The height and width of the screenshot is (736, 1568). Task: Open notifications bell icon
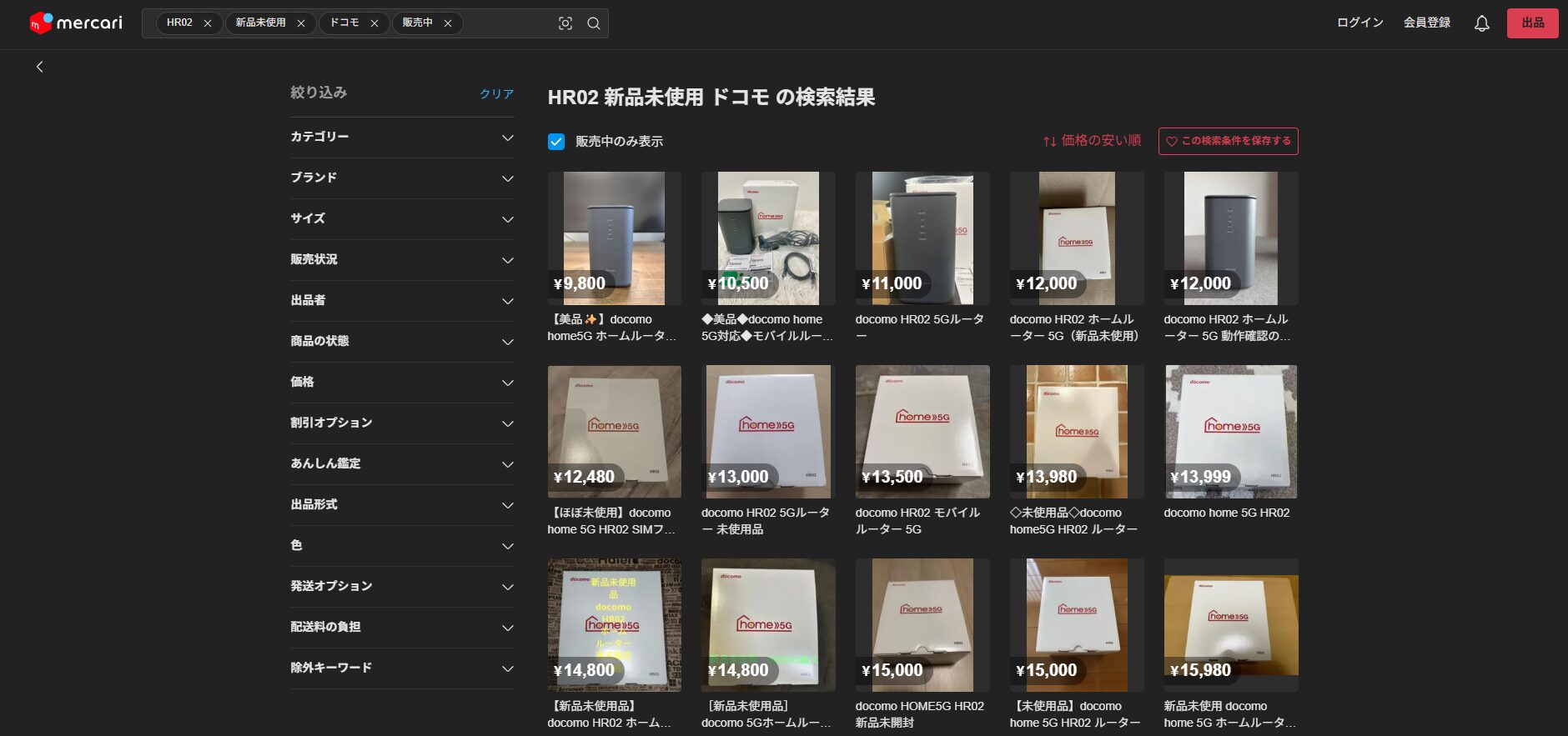click(x=1482, y=23)
